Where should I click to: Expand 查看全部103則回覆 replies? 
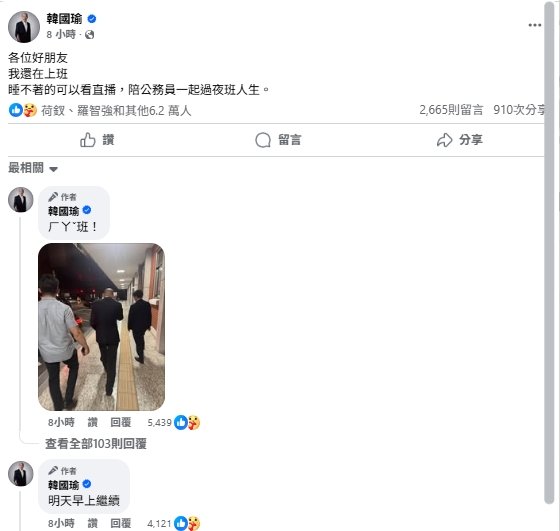pos(96,444)
